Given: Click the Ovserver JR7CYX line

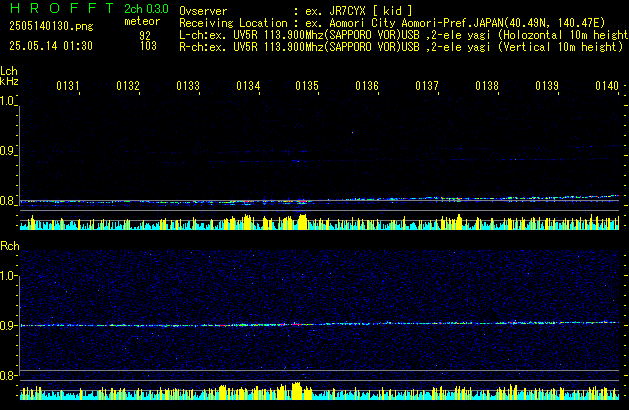Looking at the screenshot, I should 296,11.
